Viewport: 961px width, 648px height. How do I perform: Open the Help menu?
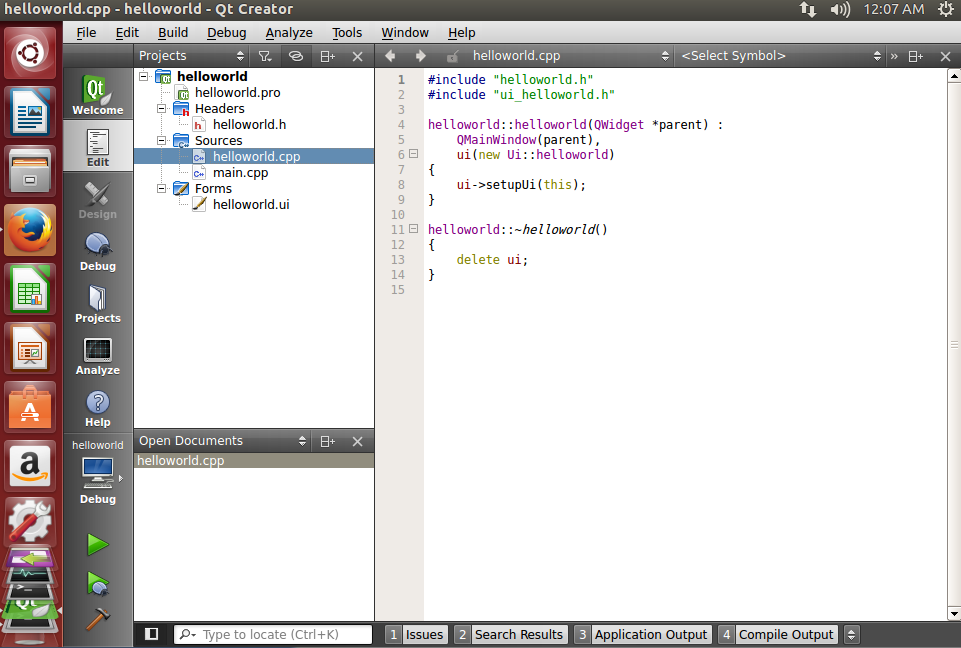tap(462, 32)
